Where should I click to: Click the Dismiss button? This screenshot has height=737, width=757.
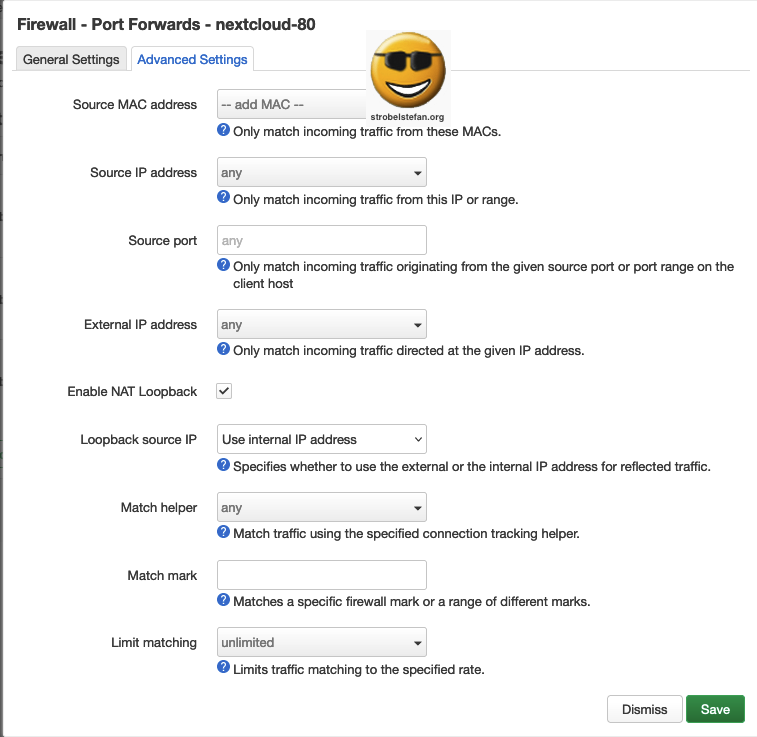(x=644, y=709)
